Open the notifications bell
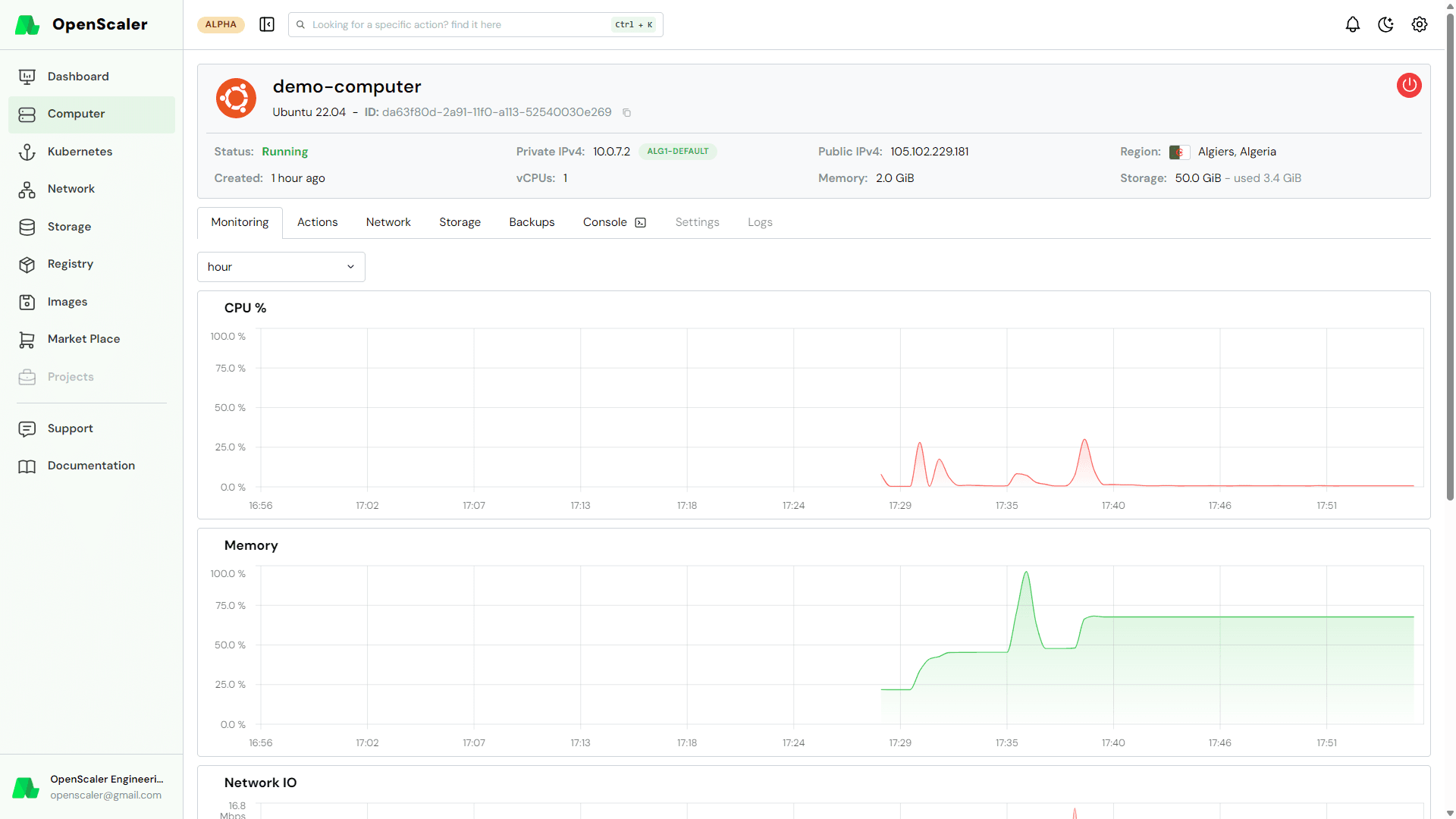 [1353, 25]
